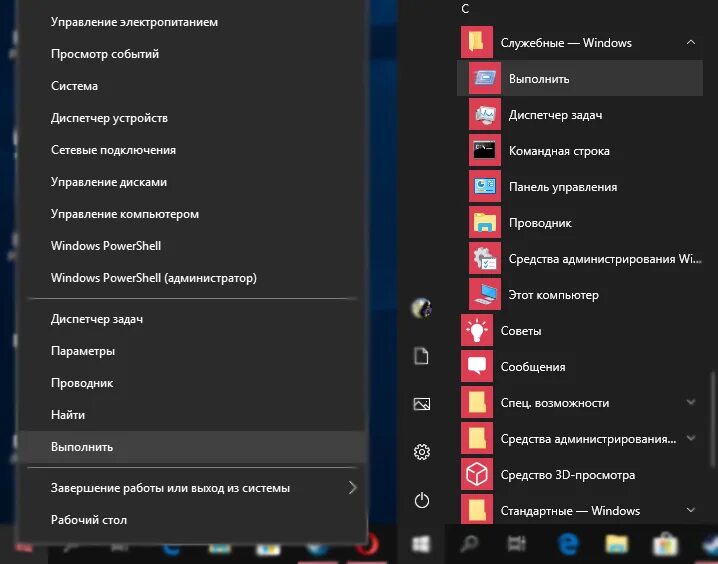Viewport: 718px width, 564px height.
Task: Open user account avatar in Start sidebar
Action: click(421, 308)
